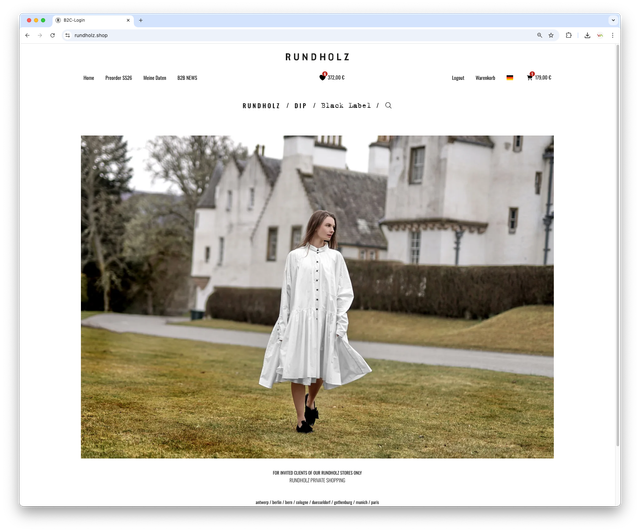Open the browser extensions puzzle icon
The image size is (640, 532).
click(569, 35)
